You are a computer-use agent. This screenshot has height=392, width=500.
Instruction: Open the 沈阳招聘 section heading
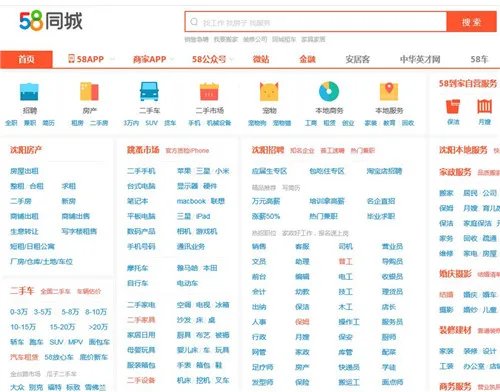[x=268, y=150]
